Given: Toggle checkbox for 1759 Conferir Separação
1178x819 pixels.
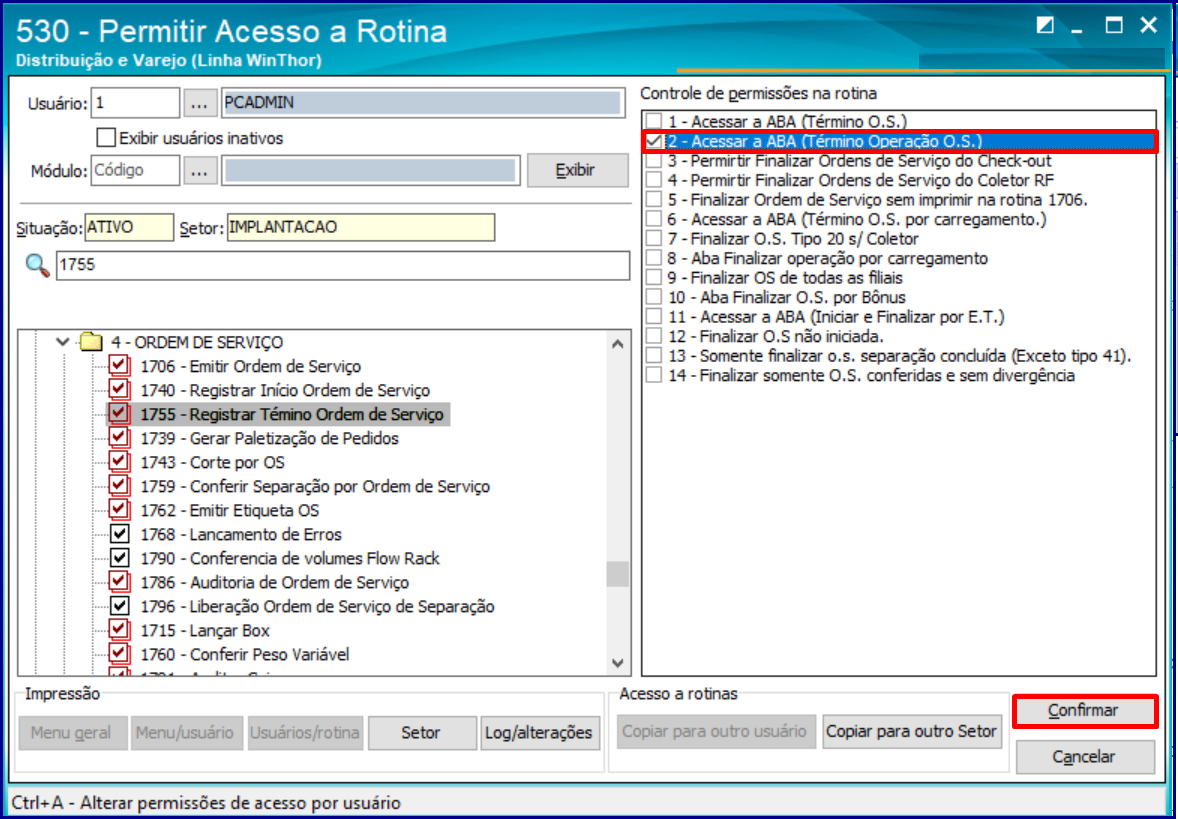Looking at the screenshot, I should [119, 486].
